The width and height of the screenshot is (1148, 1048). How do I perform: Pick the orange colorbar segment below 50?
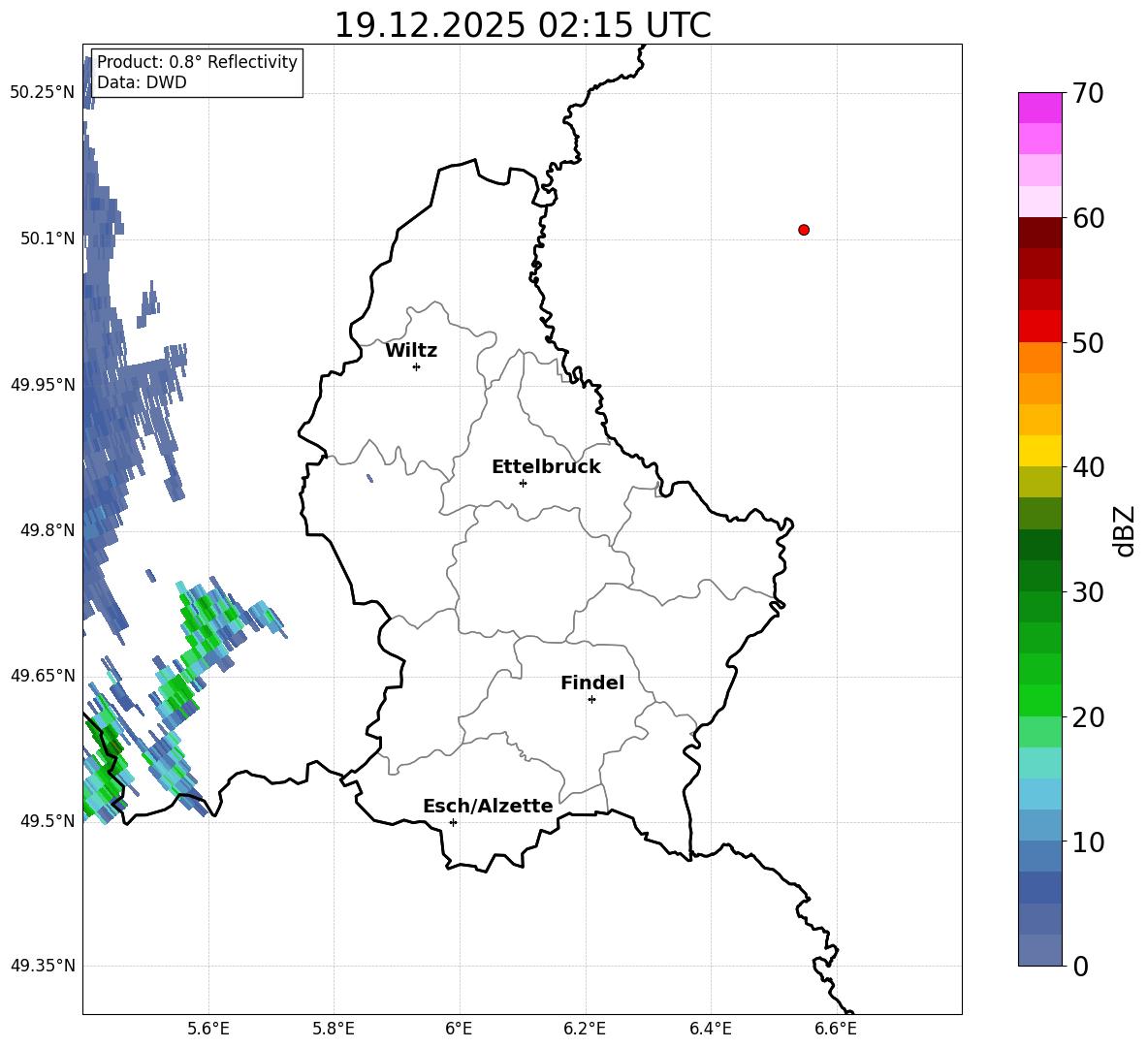(x=1040, y=358)
